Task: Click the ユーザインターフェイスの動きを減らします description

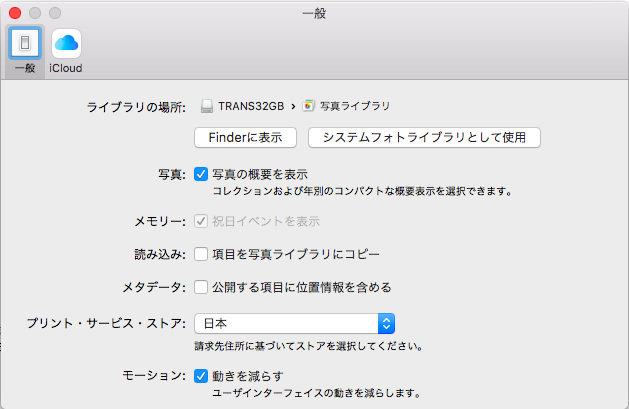Action: coord(316,393)
